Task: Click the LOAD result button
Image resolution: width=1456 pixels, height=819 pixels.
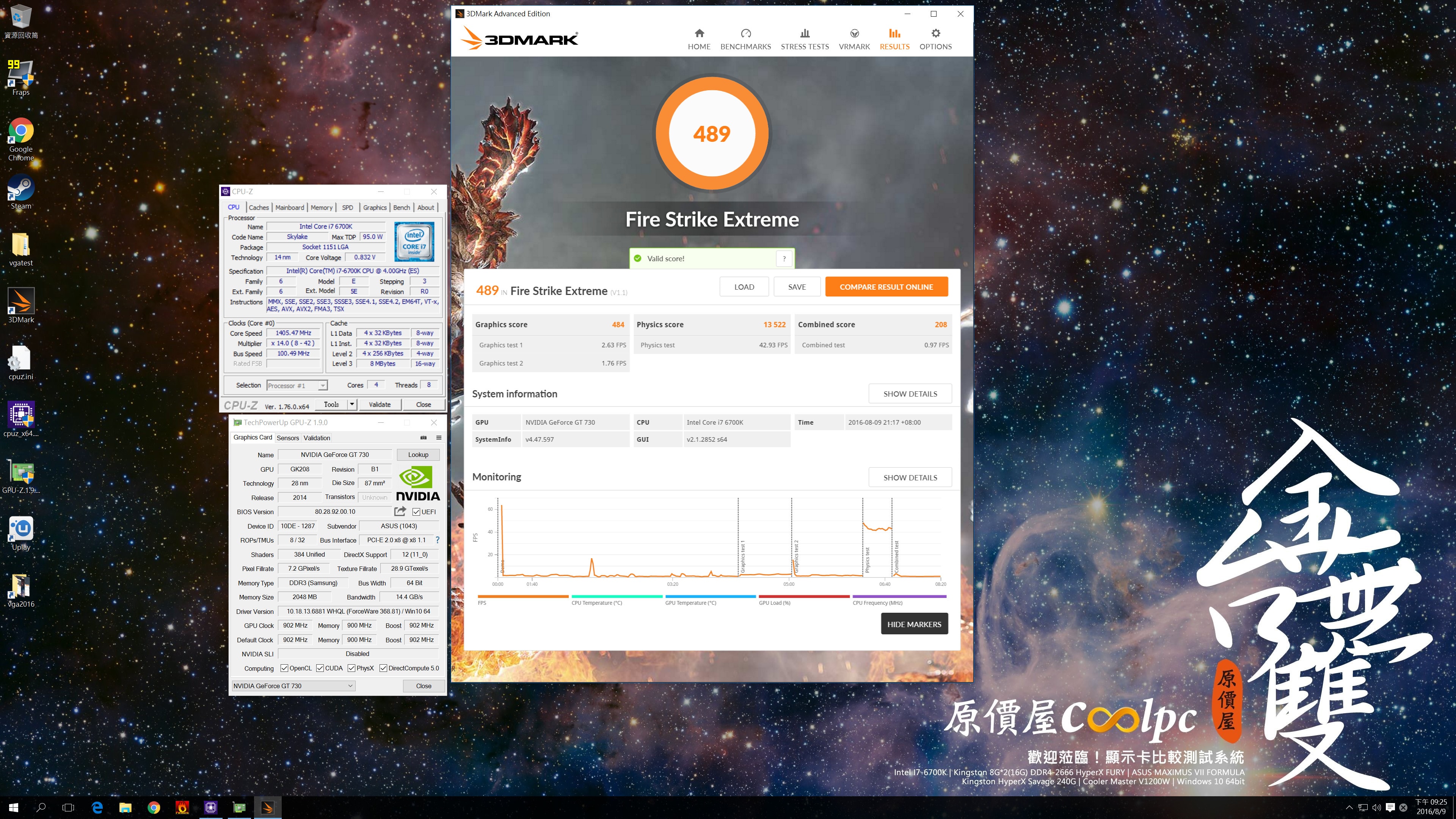Action: pos(744,287)
